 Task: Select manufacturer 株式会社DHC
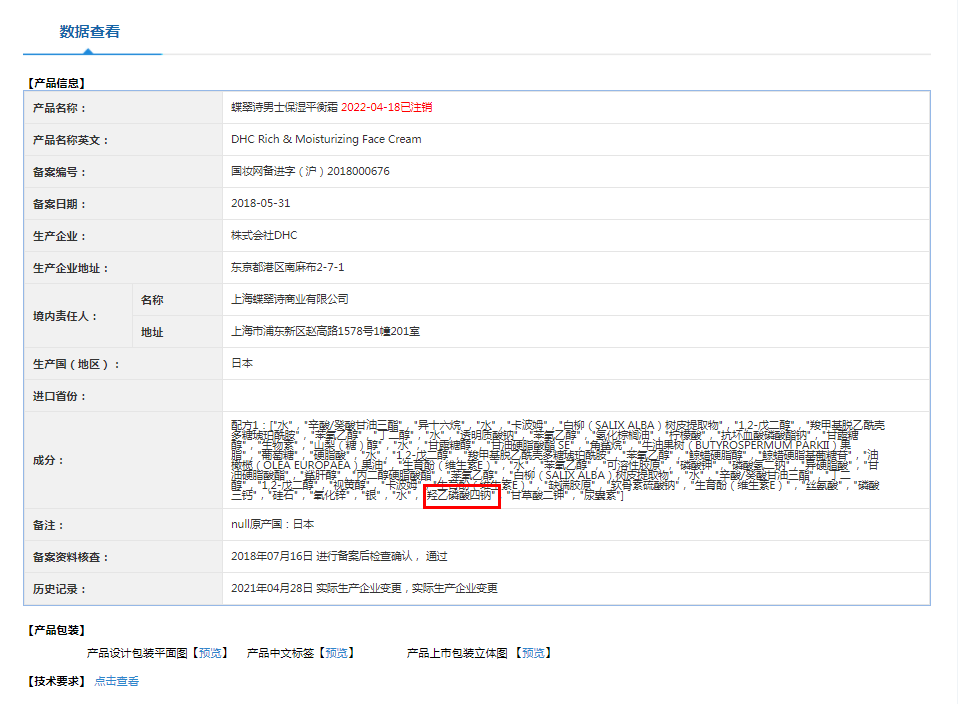(x=264, y=235)
